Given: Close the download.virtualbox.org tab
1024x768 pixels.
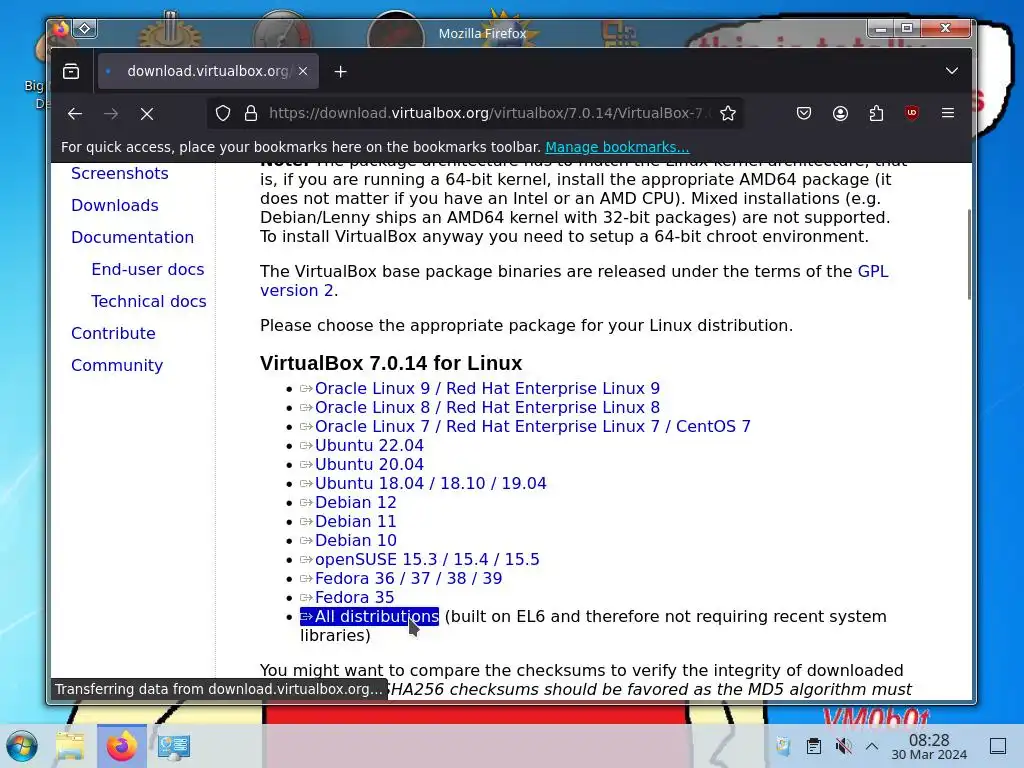Looking at the screenshot, I should (x=303, y=71).
